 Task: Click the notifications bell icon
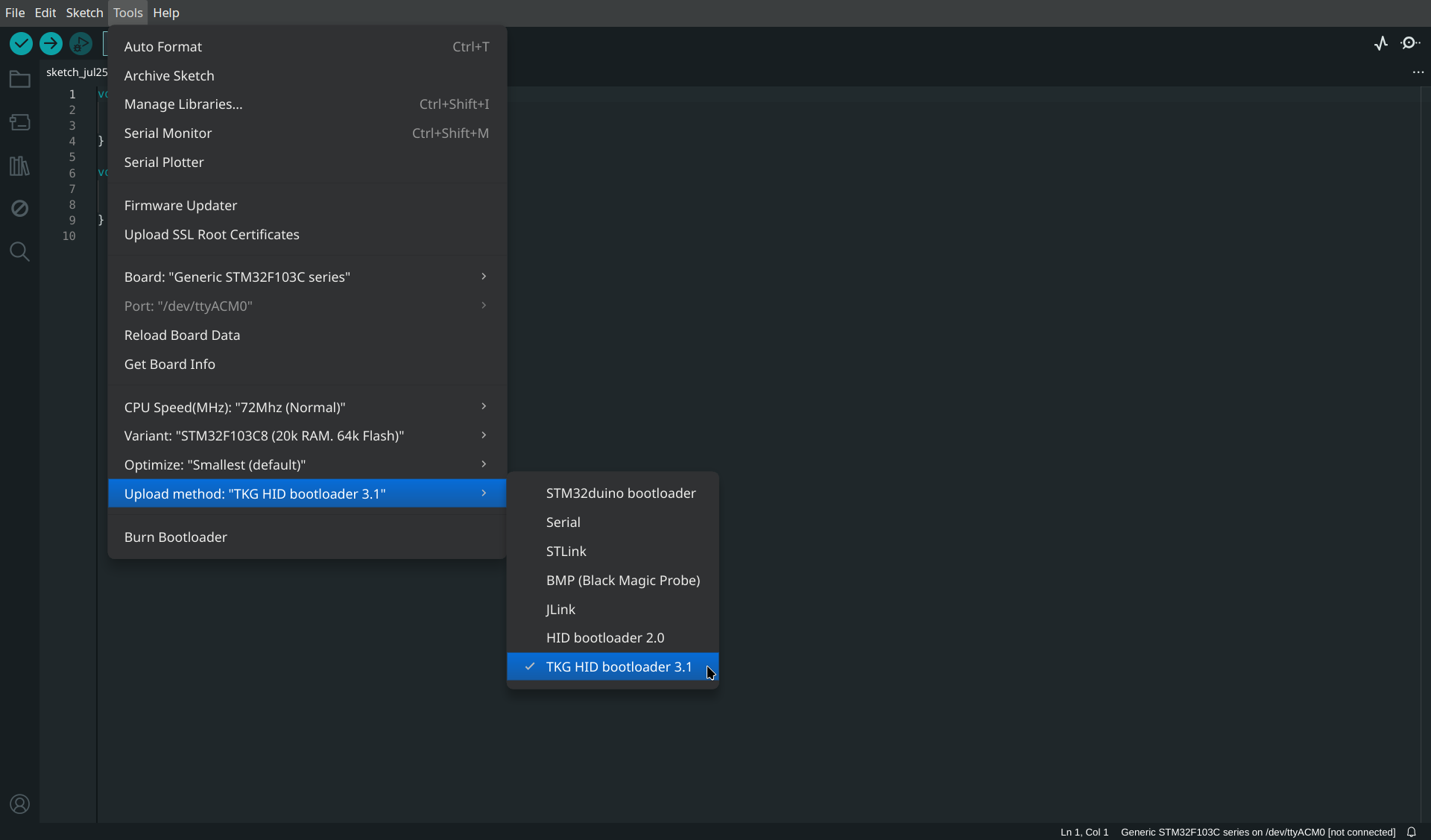[x=1411, y=832]
